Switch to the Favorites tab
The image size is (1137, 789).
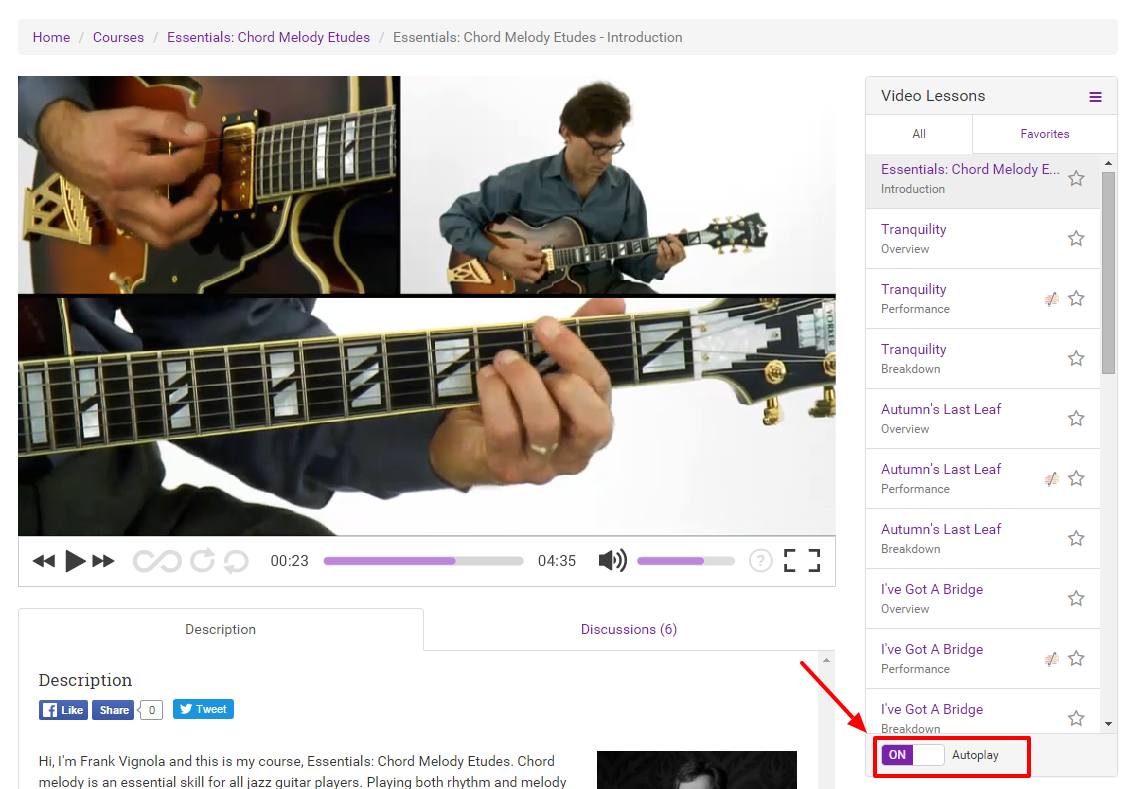pos(1044,134)
